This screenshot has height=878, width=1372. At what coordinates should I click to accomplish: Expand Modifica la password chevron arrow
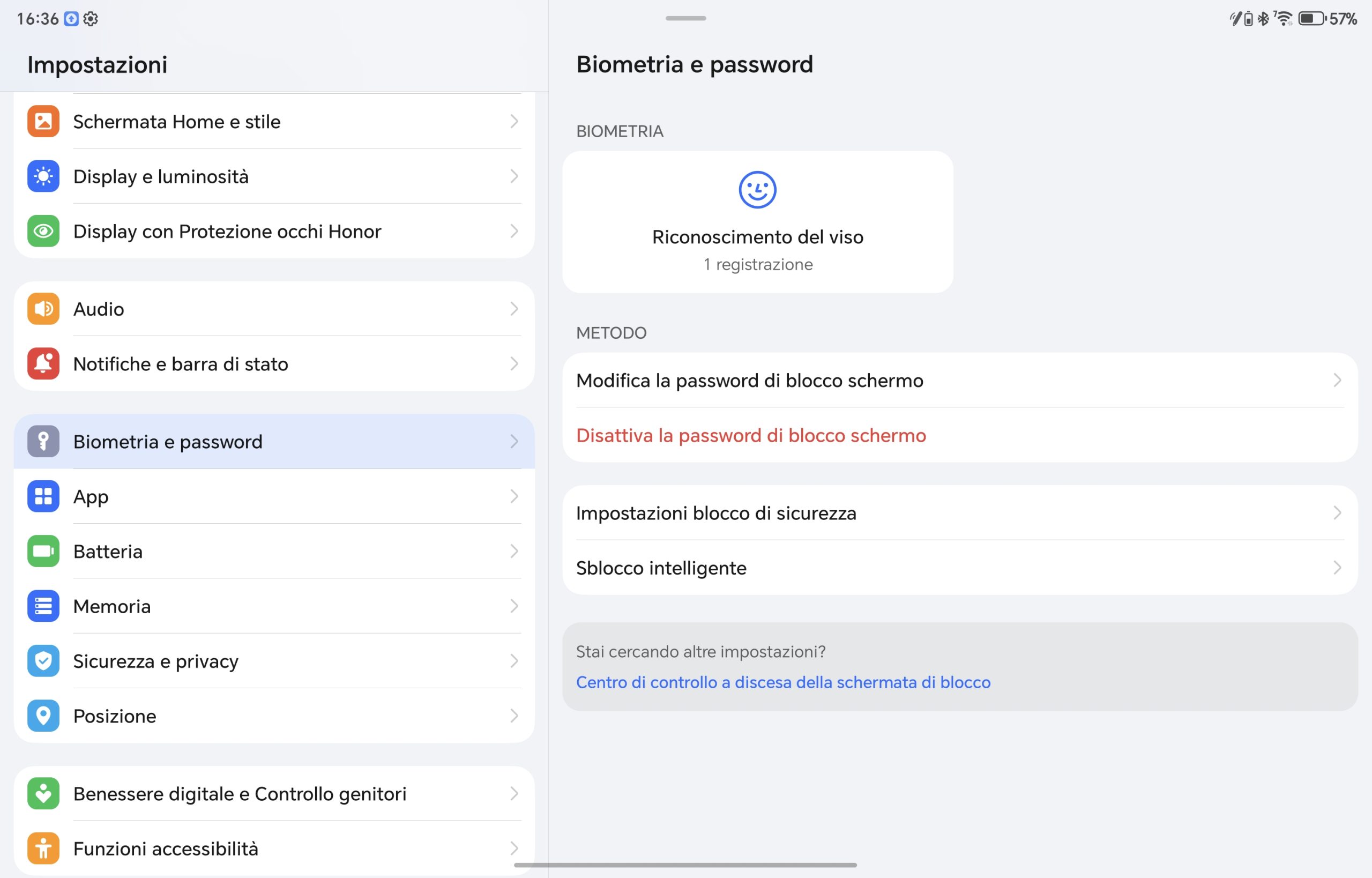click(x=1337, y=380)
